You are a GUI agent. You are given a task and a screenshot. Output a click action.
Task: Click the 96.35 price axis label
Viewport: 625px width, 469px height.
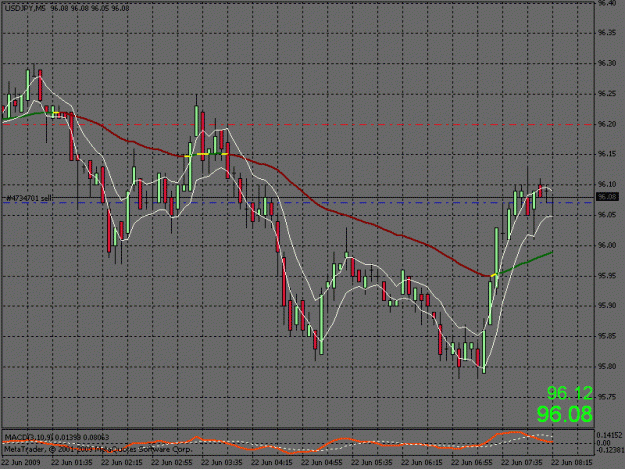click(607, 33)
